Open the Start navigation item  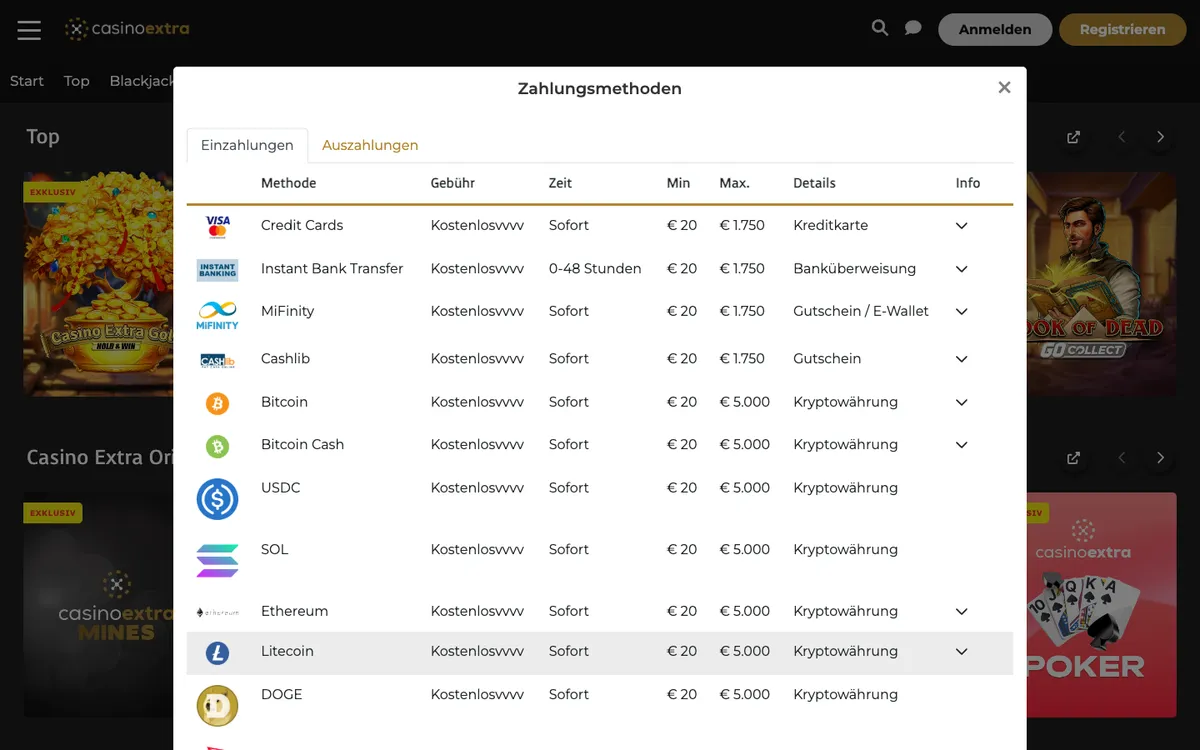(x=27, y=81)
